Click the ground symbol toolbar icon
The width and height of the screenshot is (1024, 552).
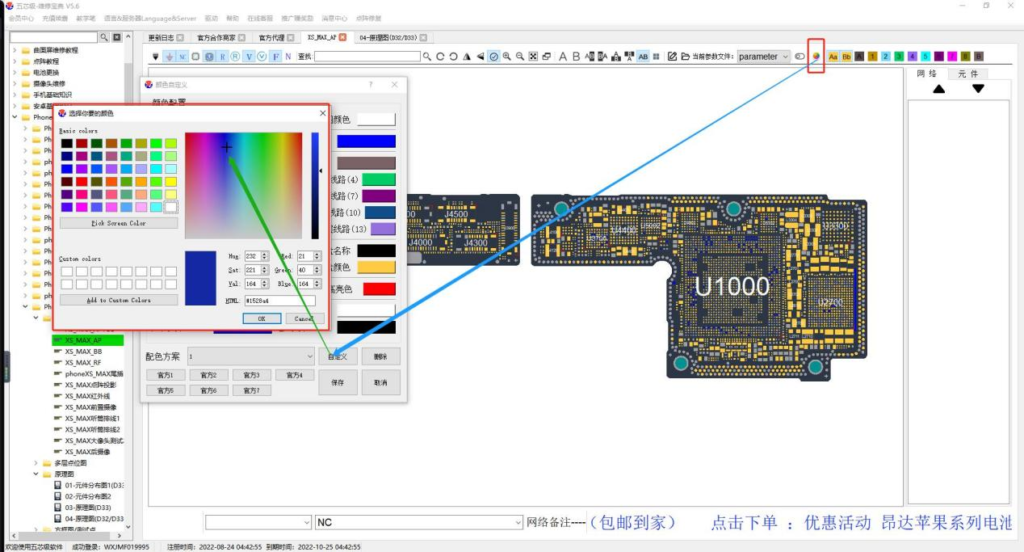[x=170, y=56]
